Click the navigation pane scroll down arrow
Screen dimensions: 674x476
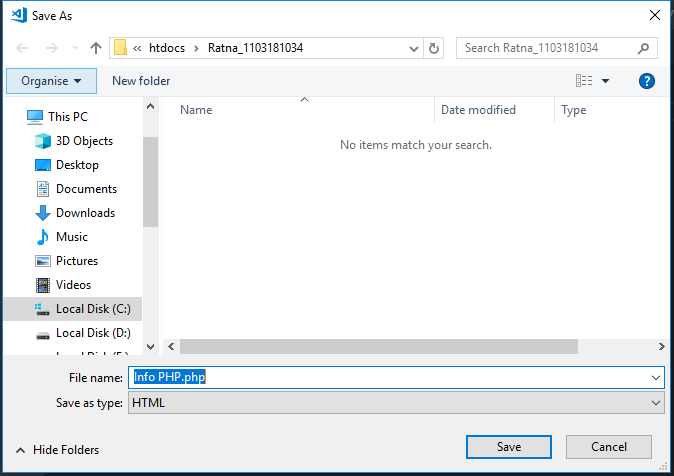point(150,347)
